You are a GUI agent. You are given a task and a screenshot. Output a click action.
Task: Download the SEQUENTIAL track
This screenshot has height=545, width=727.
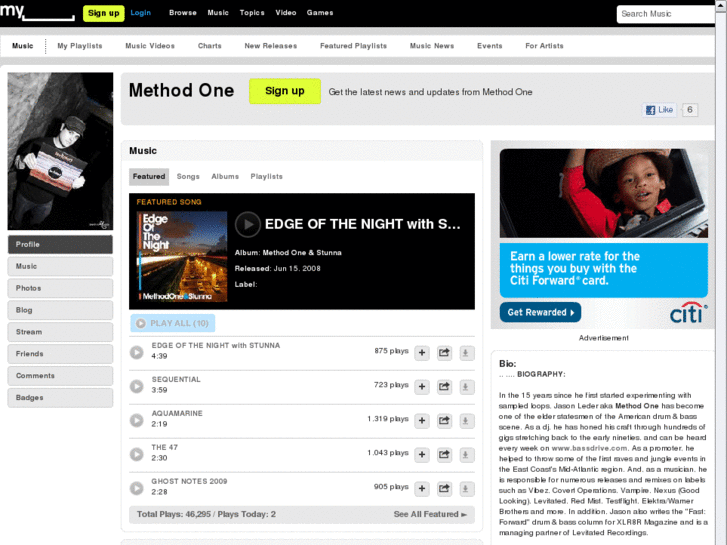click(466, 387)
